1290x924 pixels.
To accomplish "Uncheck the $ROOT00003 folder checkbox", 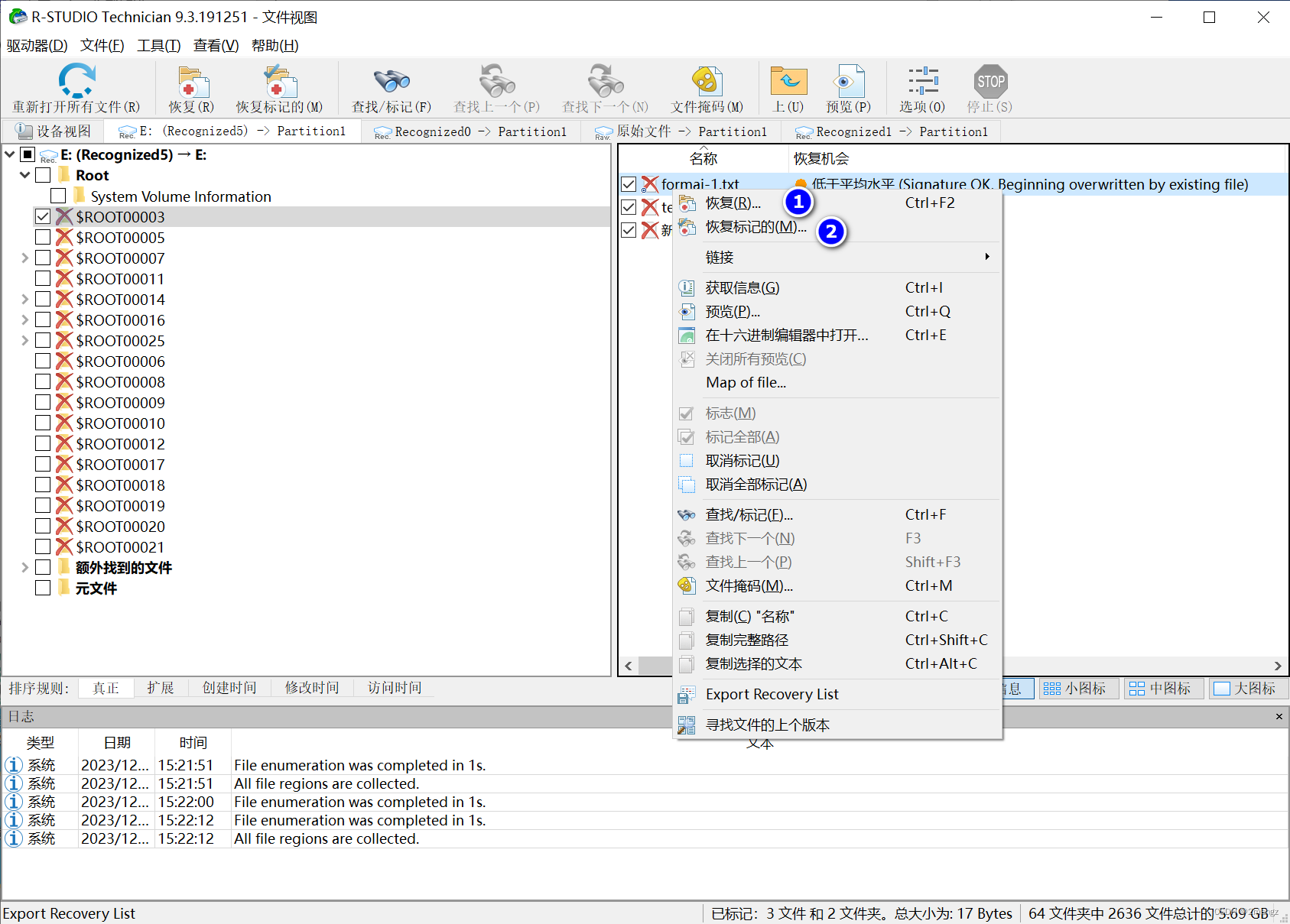I will (x=43, y=217).
